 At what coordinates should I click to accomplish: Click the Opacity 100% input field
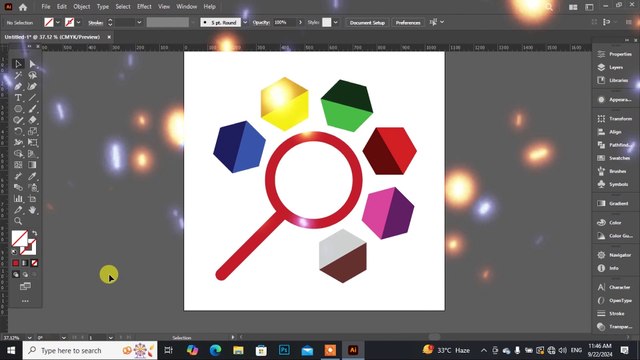pos(284,22)
